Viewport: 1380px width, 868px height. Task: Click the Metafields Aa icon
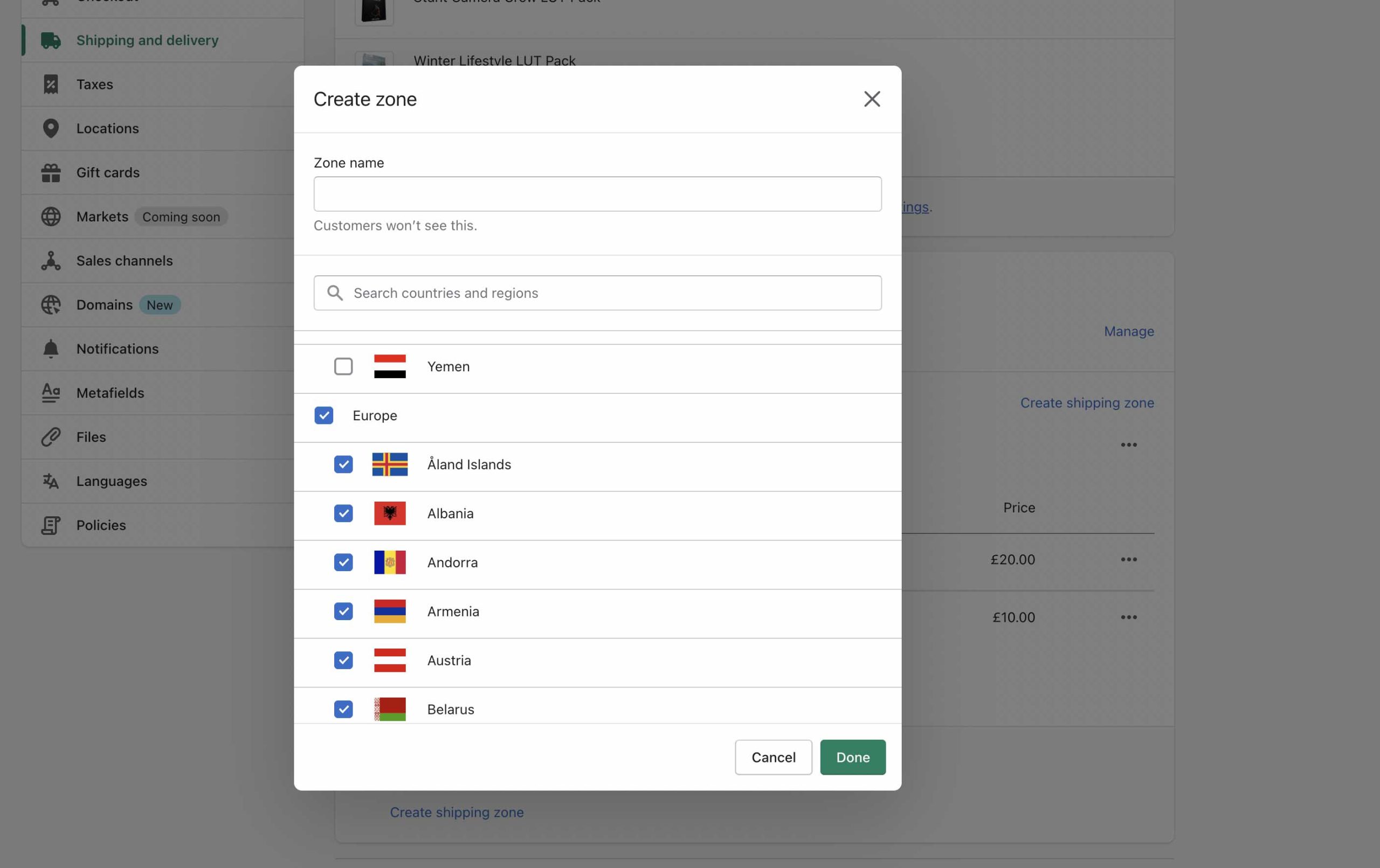point(51,393)
